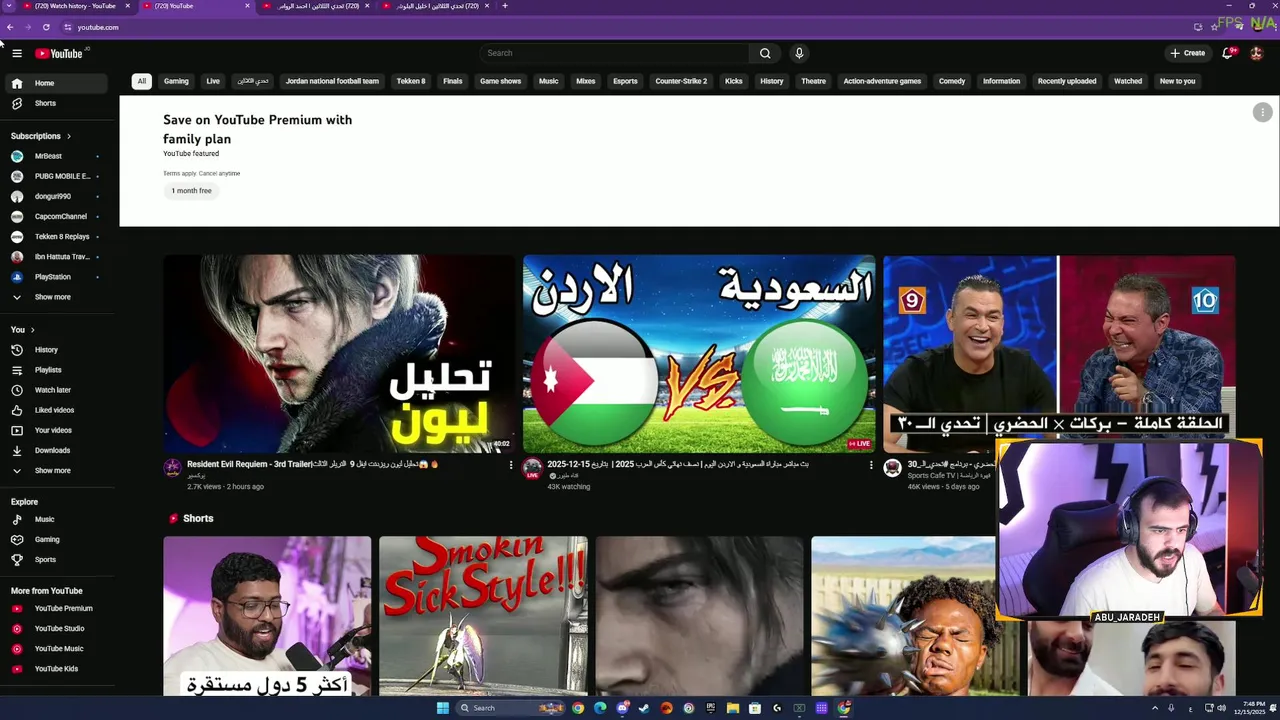
Task: Select the Tekken 8 filter chip
Action: pos(411,81)
